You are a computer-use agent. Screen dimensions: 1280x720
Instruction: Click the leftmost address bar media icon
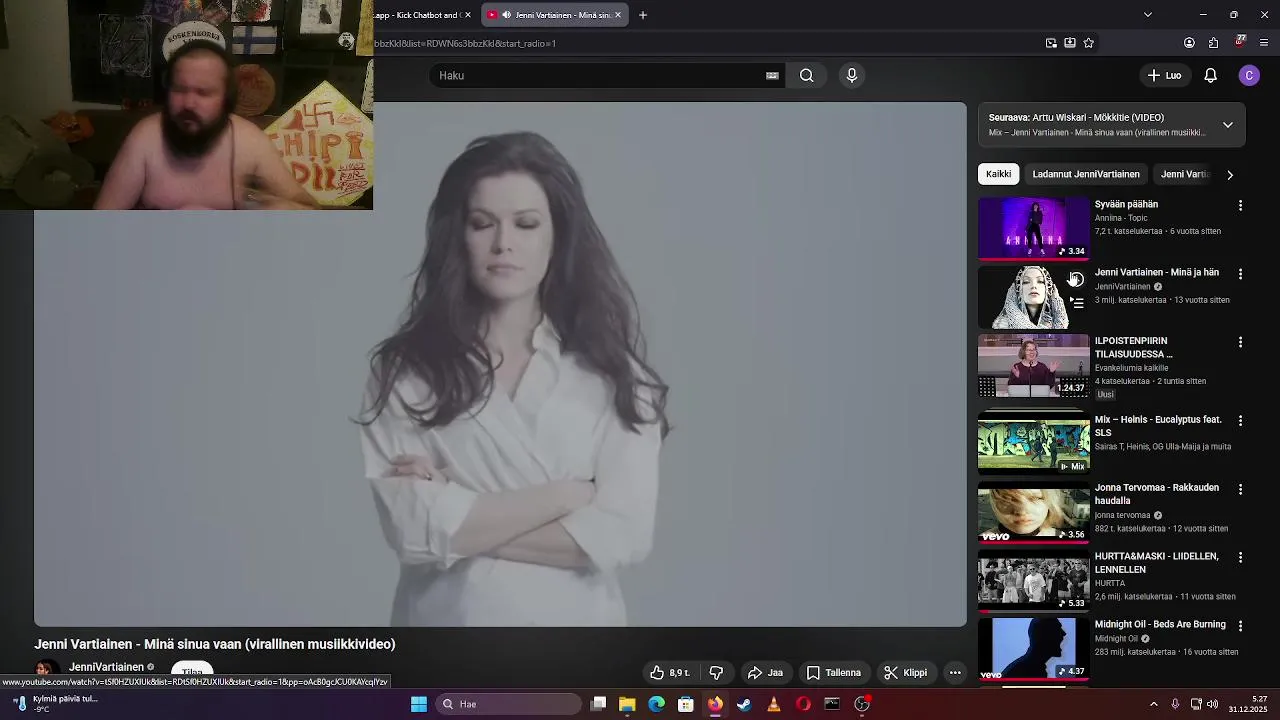click(1051, 43)
